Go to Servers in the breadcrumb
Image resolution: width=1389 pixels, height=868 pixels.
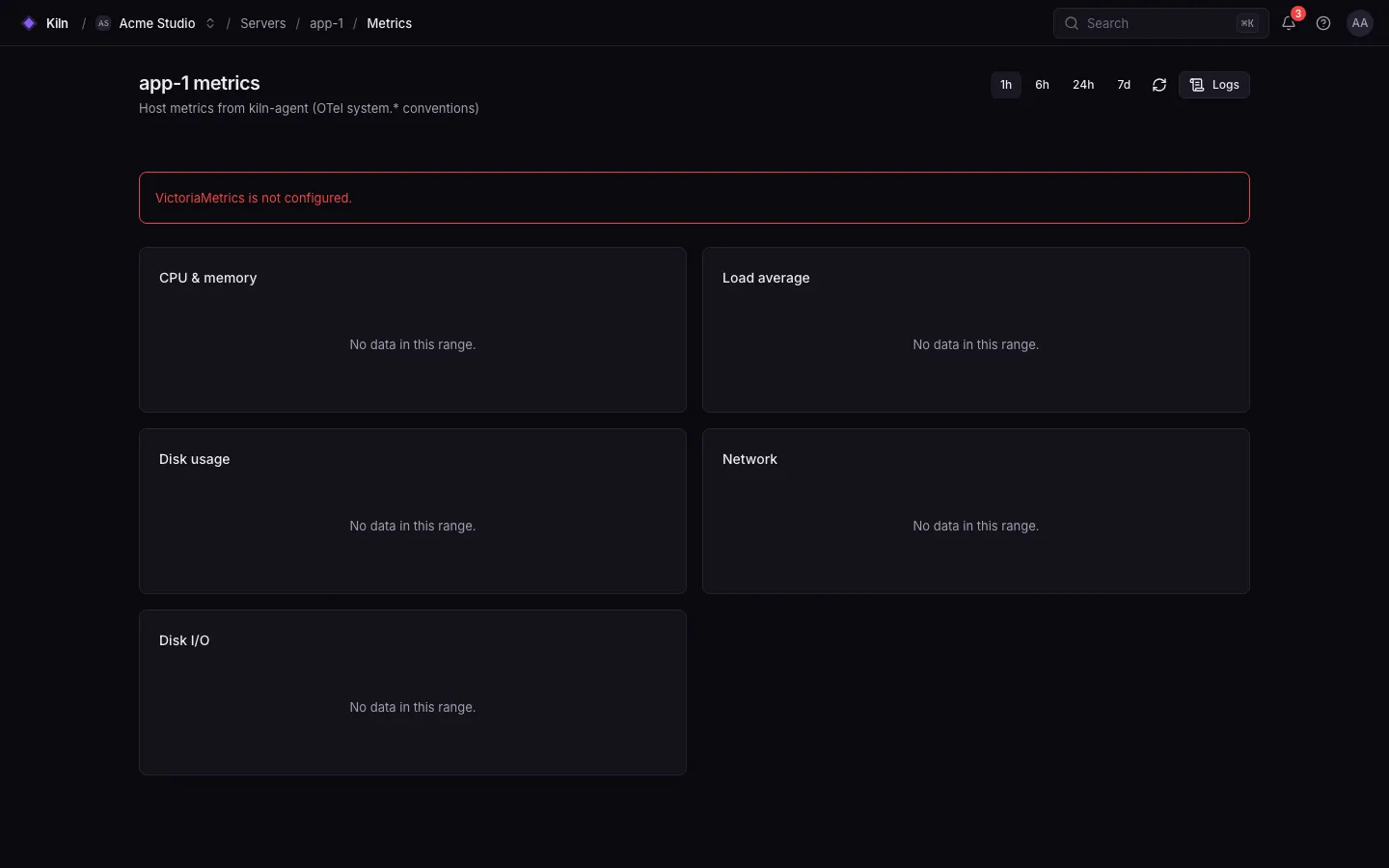pos(263,23)
